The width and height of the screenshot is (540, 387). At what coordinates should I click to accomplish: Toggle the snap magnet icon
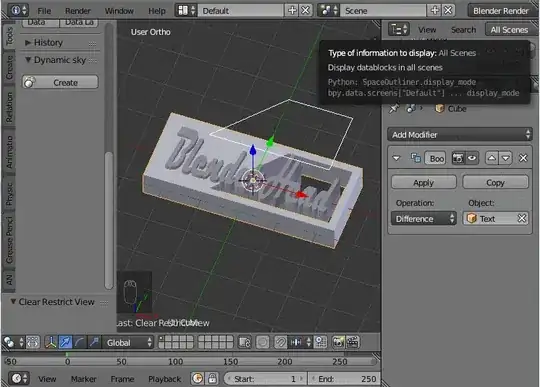click(281, 343)
